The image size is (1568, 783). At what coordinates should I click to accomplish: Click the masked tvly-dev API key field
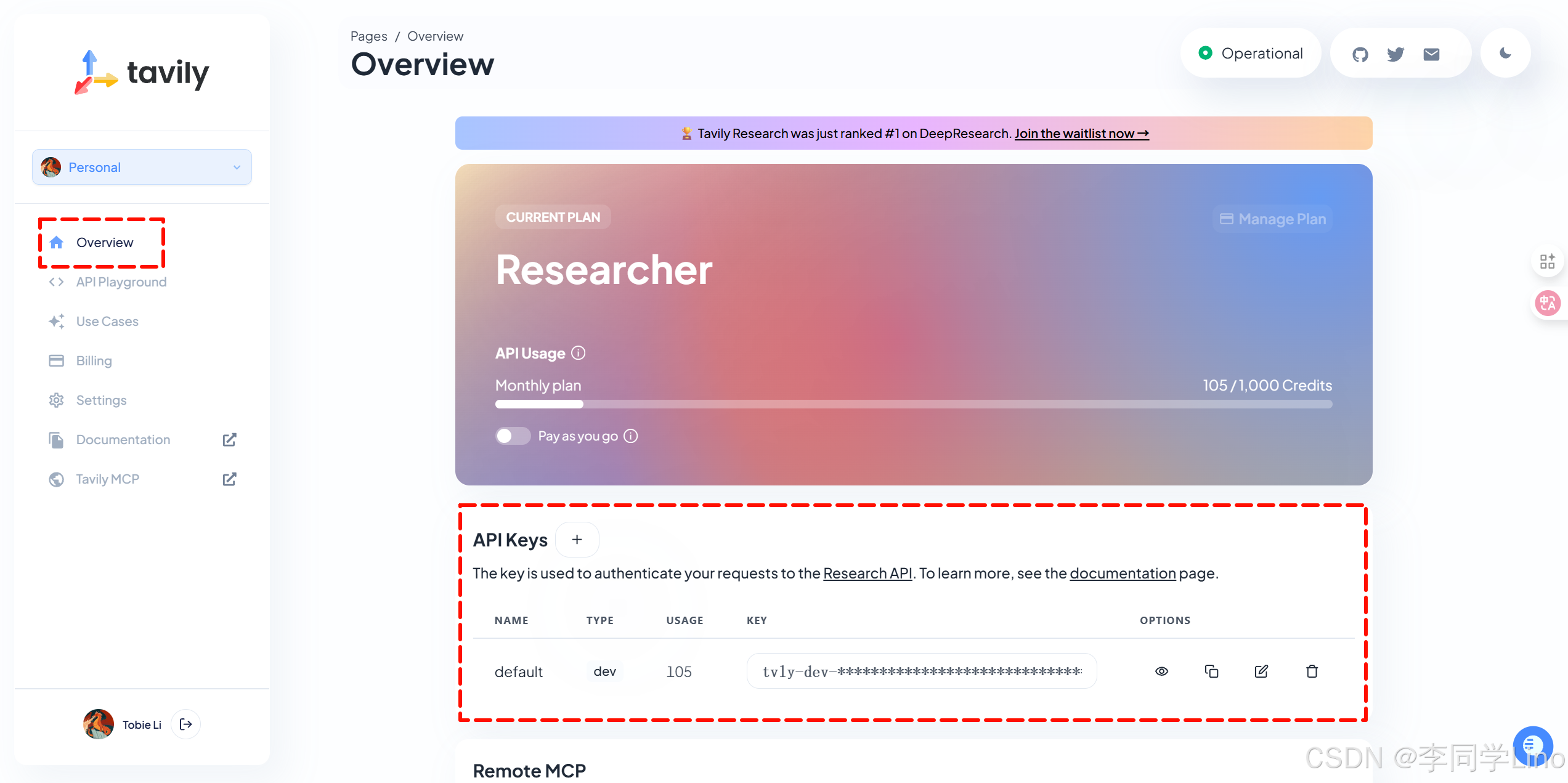[921, 671]
